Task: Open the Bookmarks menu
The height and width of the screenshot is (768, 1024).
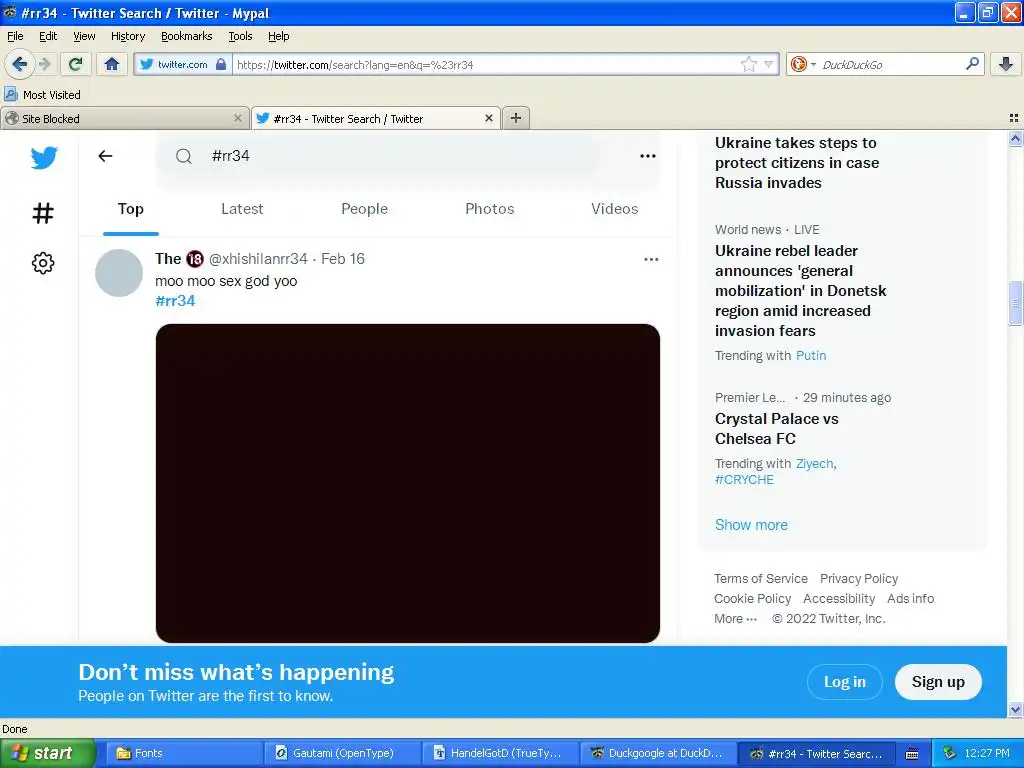Action: click(186, 36)
